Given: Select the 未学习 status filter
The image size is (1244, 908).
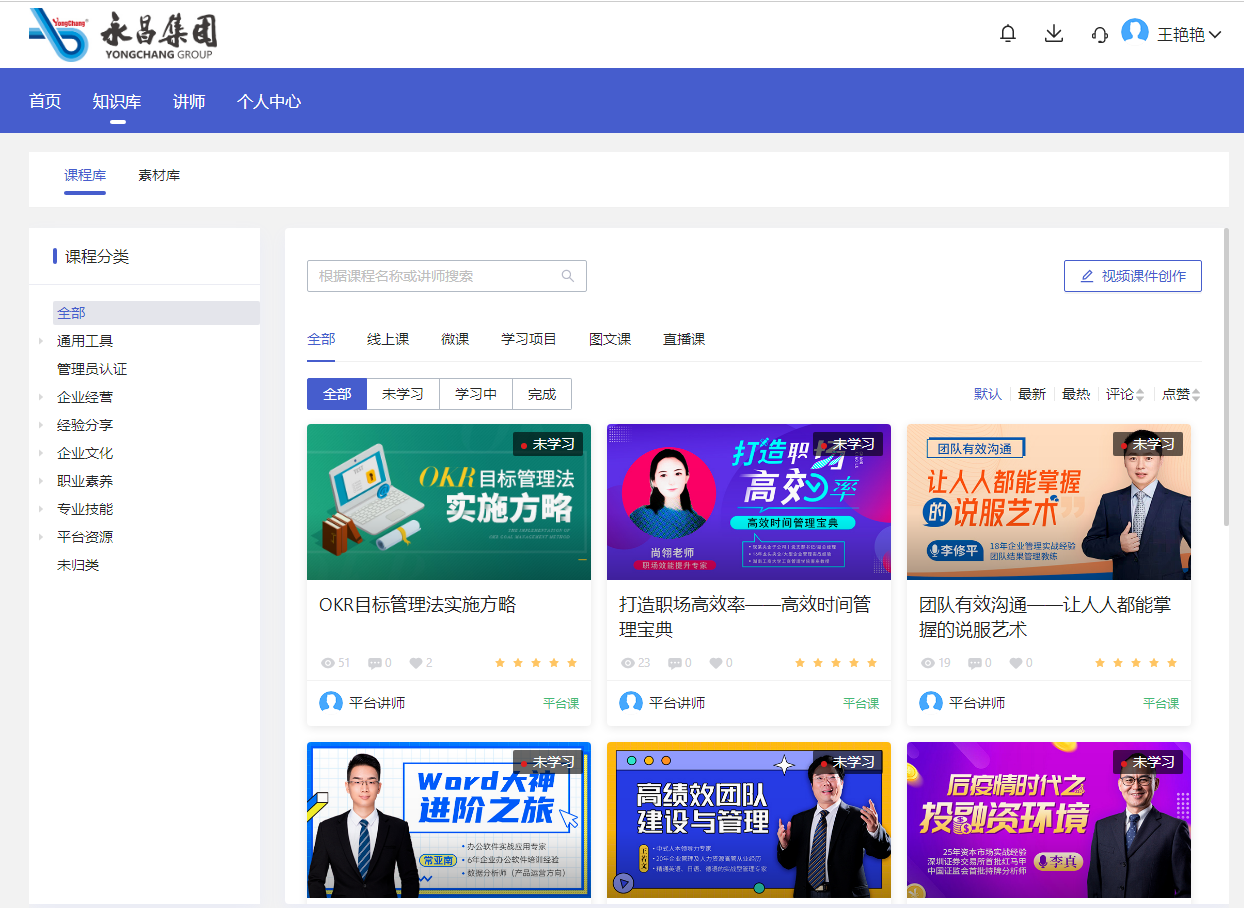Looking at the screenshot, I should 403,394.
